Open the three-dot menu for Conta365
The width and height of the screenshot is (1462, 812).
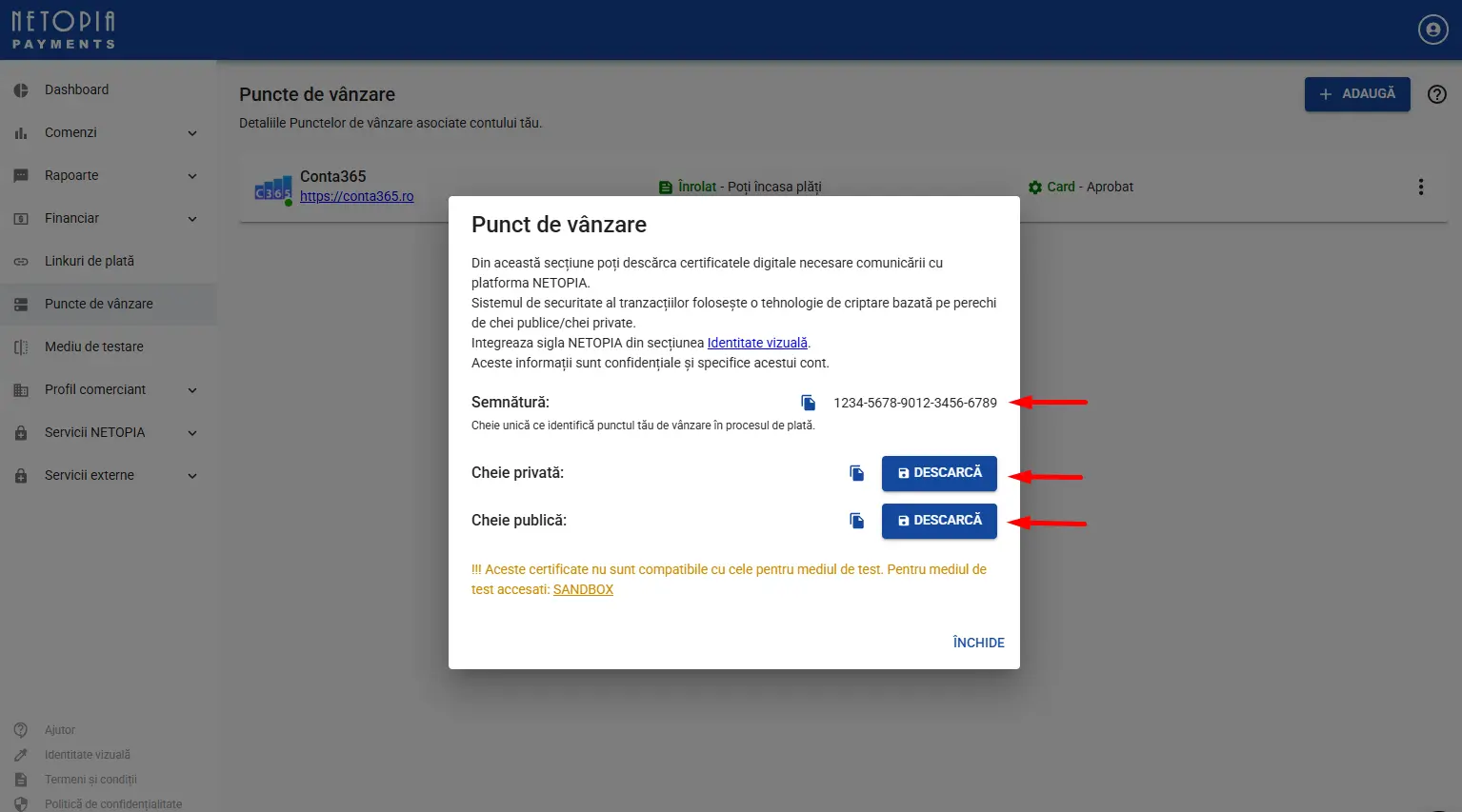1420,188
